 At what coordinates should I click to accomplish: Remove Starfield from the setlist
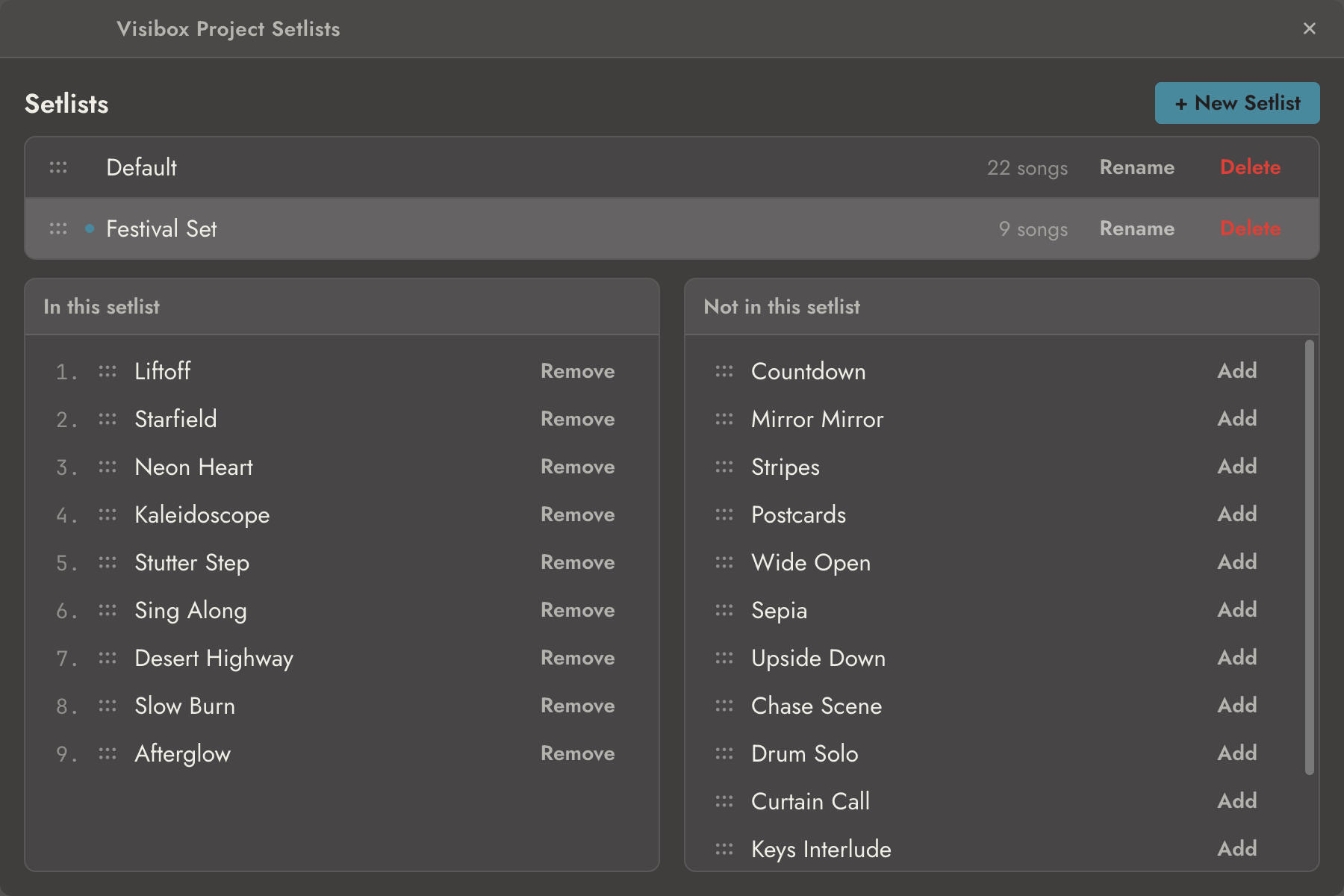pyautogui.click(x=578, y=419)
